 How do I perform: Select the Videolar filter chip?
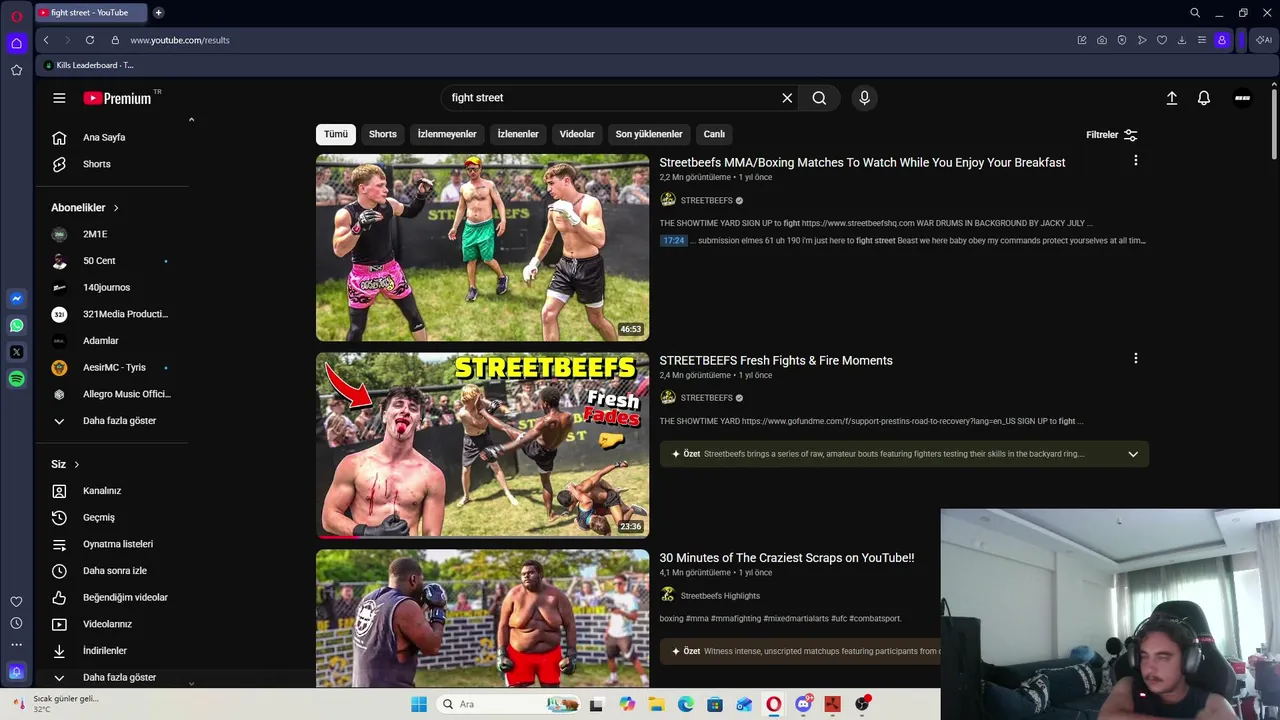[577, 134]
